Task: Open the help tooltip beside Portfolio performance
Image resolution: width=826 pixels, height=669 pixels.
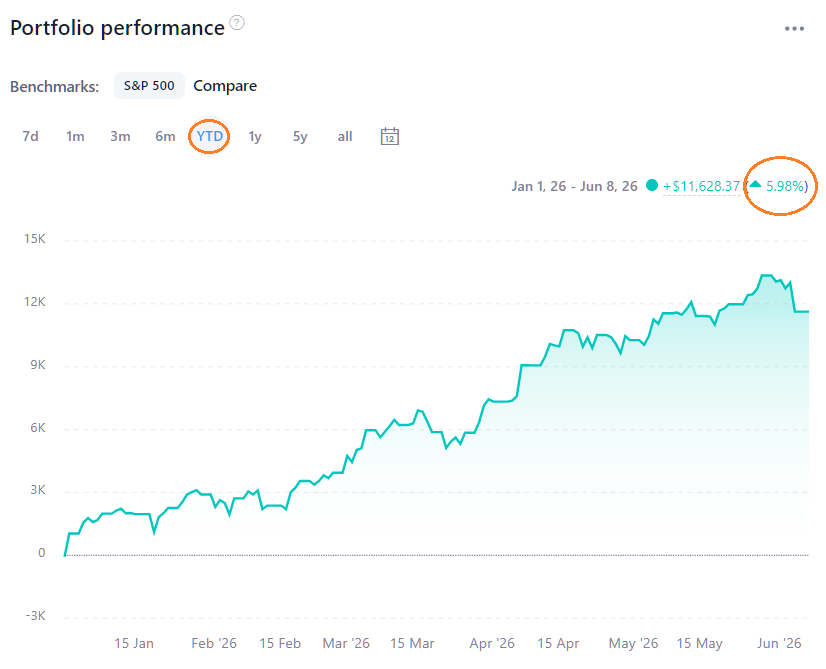Action: (237, 23)
